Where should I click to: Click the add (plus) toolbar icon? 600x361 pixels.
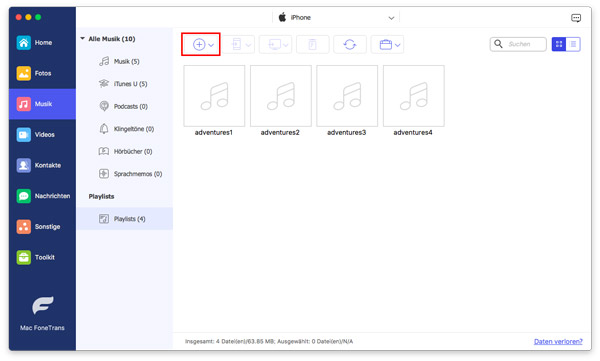pos(199,44)
